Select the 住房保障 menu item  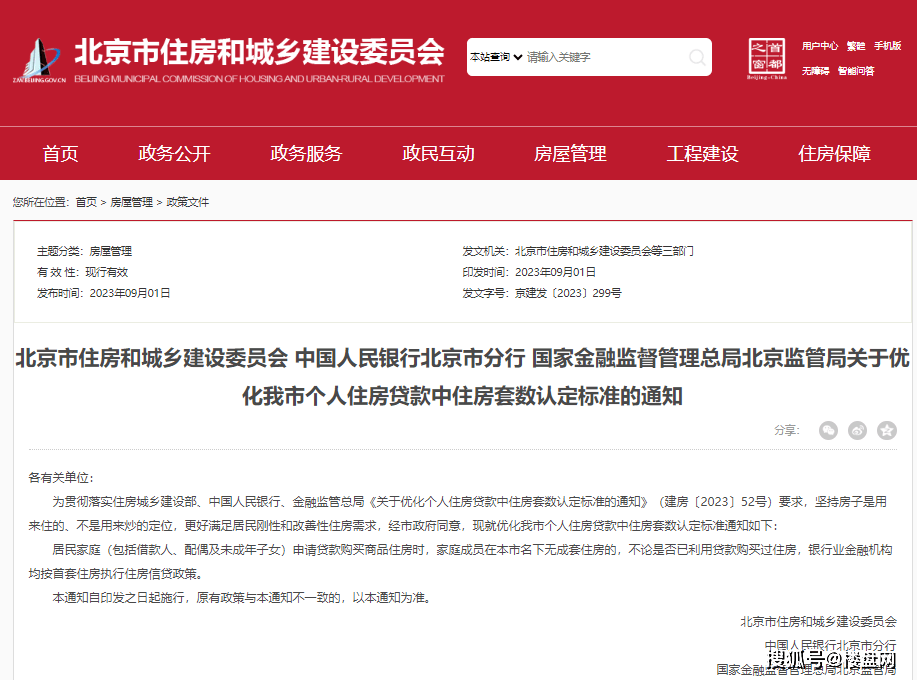coord(834,153)
